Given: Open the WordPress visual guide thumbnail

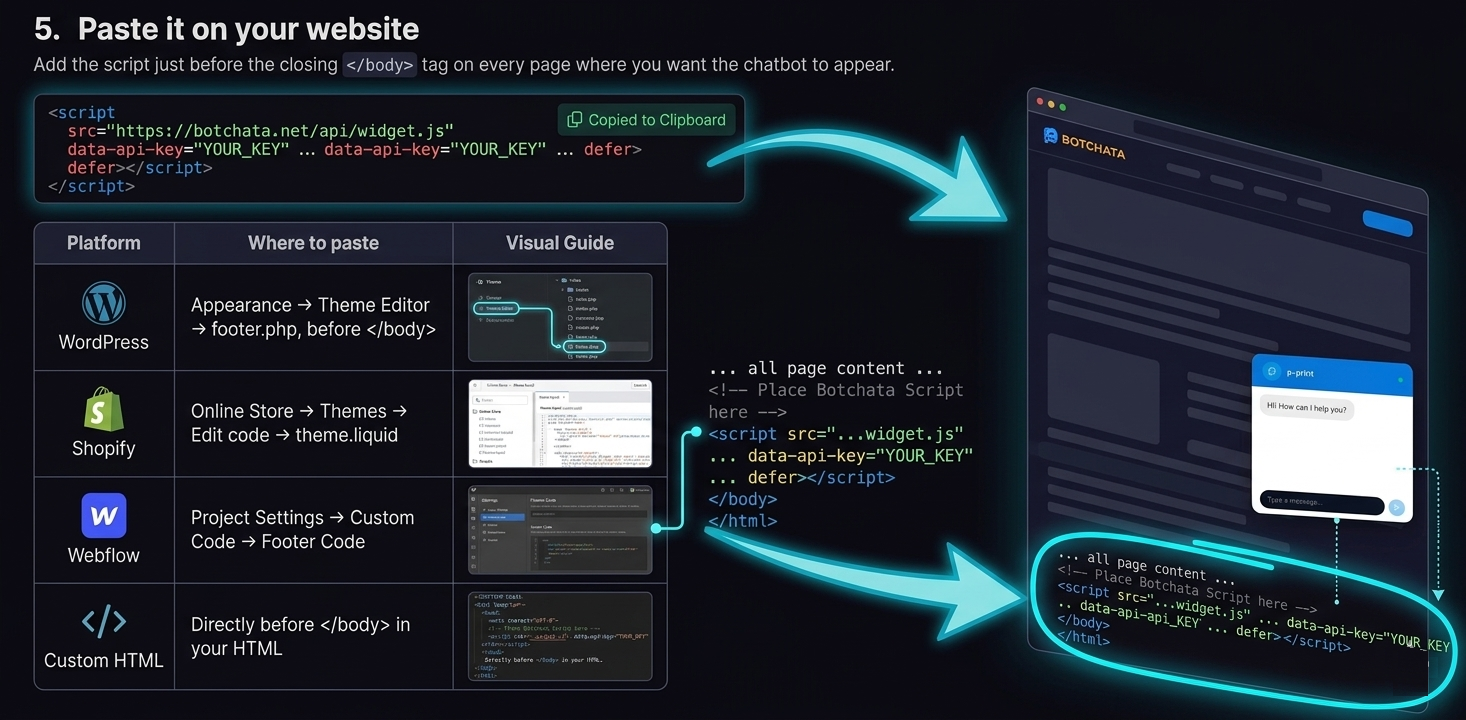Looking at the screenshot, I should pyautogui.click(x=560, y=317).
